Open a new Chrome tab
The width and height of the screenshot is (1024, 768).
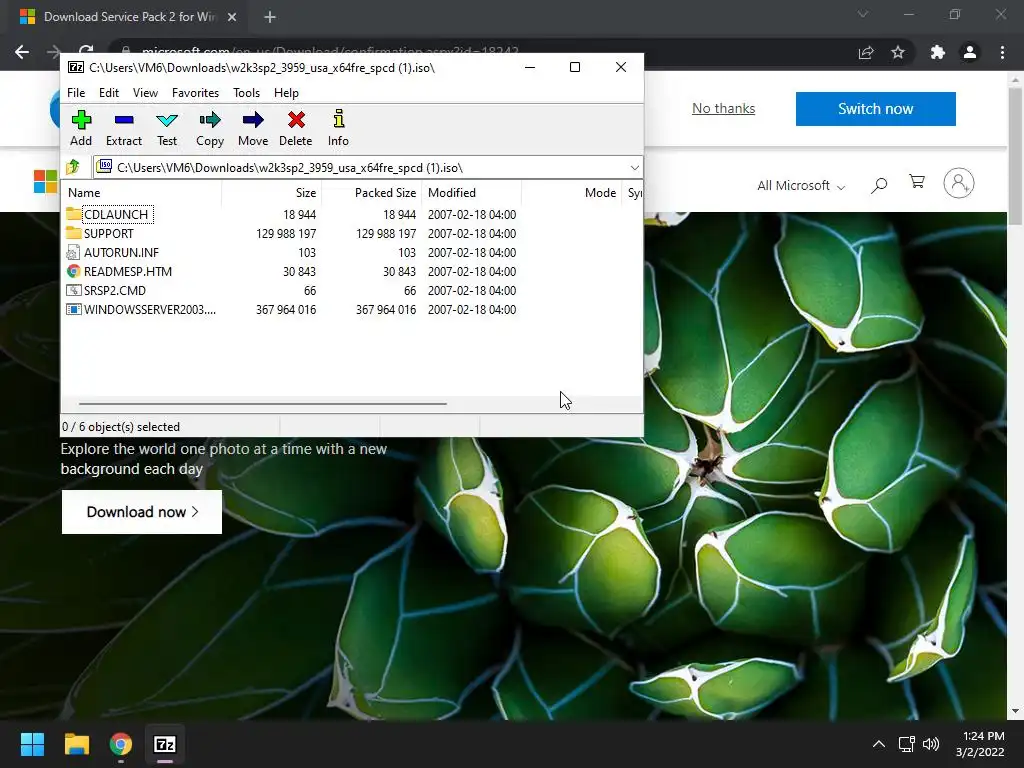tap(270, 17)
